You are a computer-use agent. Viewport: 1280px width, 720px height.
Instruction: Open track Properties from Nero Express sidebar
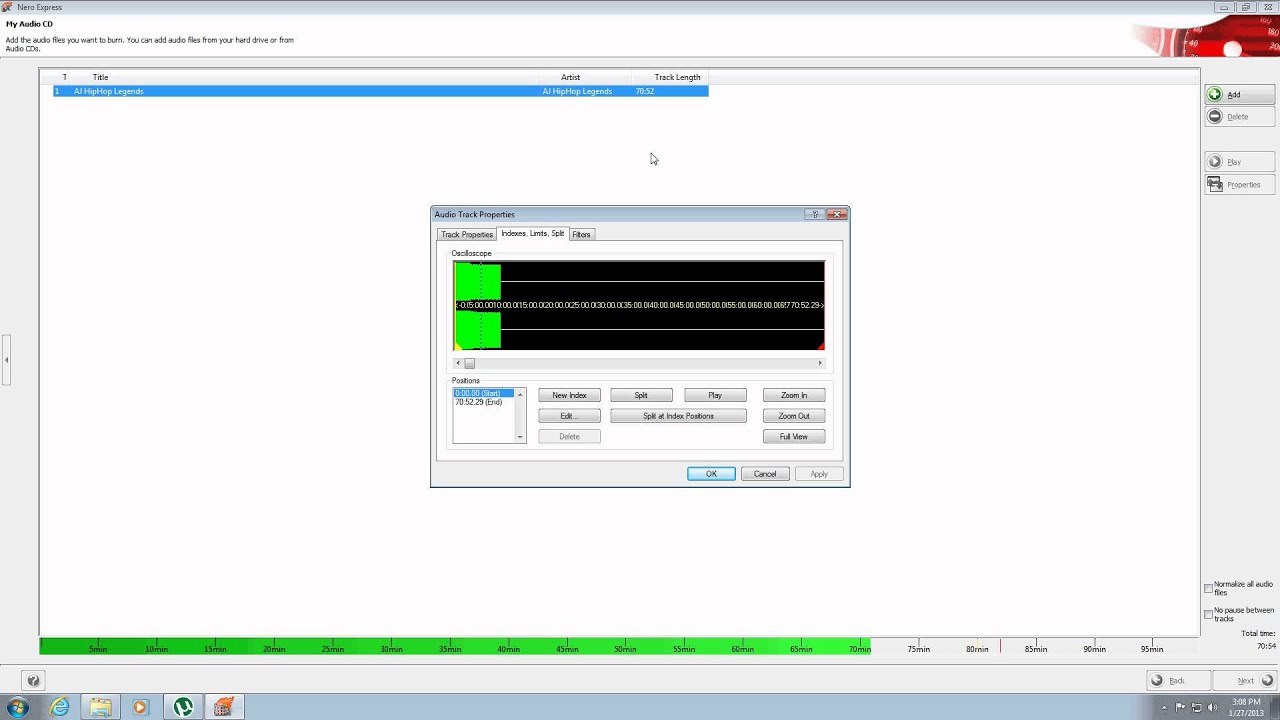(1239, 184)
